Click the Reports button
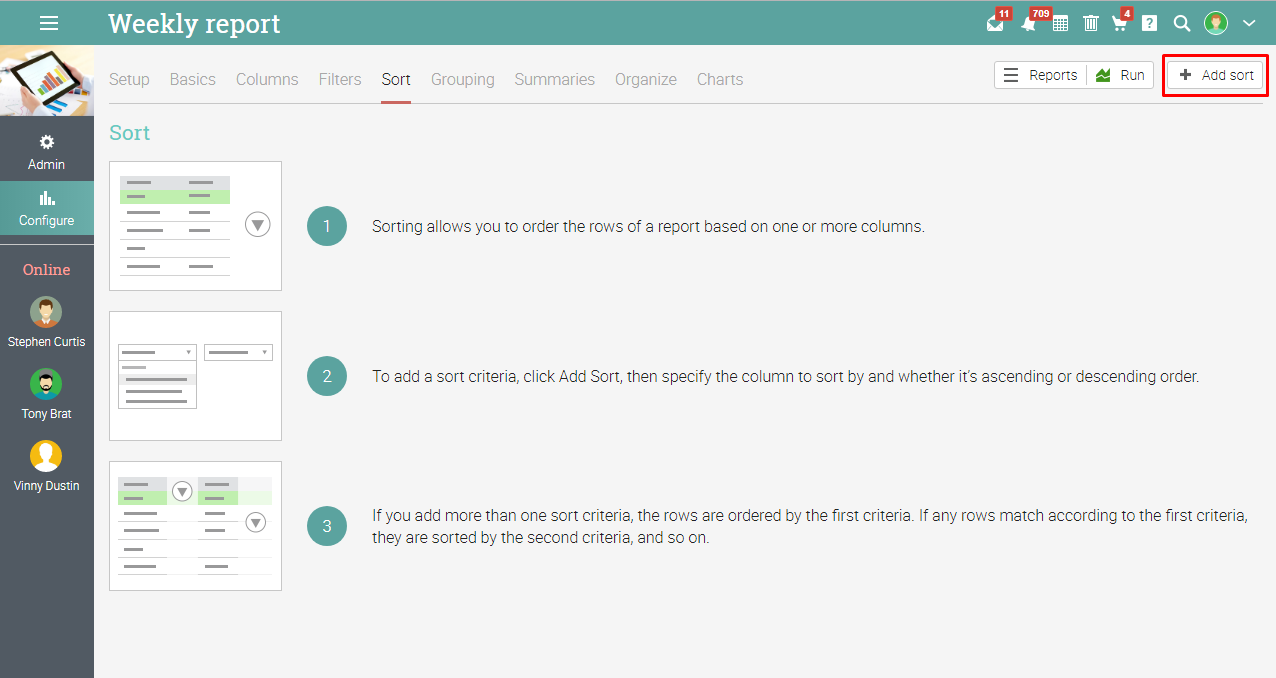Screen dimensions: 1276x678 1040,75
